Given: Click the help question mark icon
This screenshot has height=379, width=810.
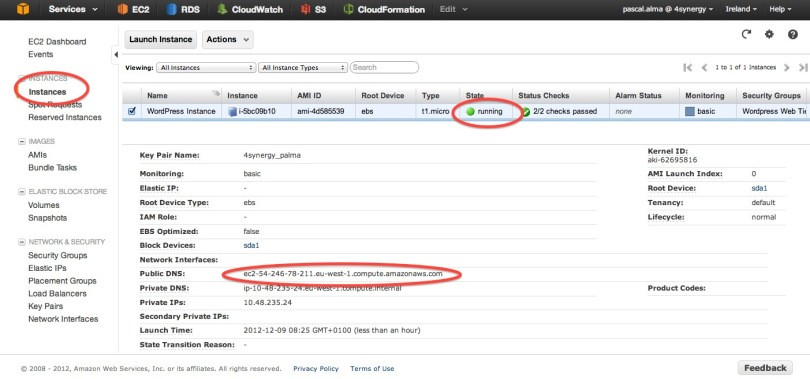Looking at the screenshot, I should pos(793,34).
